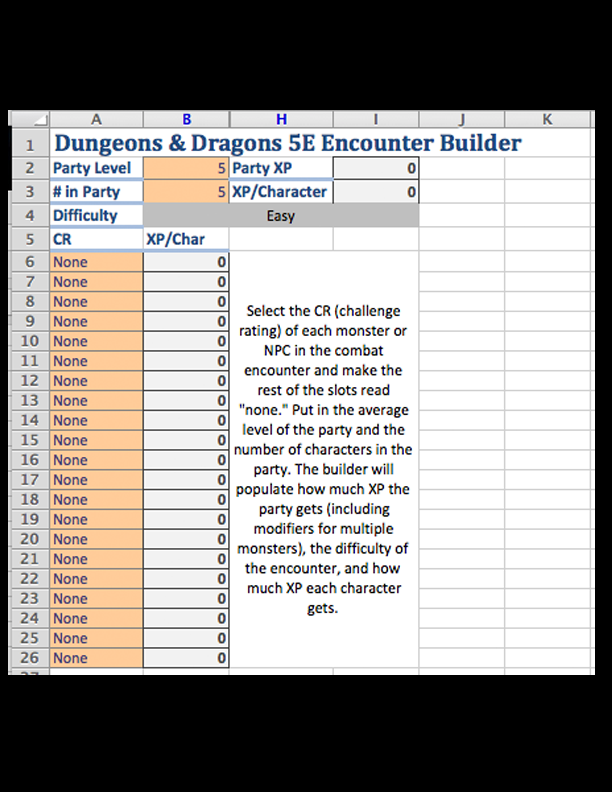Screen dimensions: 612x792
Task: Open the CR dropdown cell in row 11
Action: click(96, 361)
